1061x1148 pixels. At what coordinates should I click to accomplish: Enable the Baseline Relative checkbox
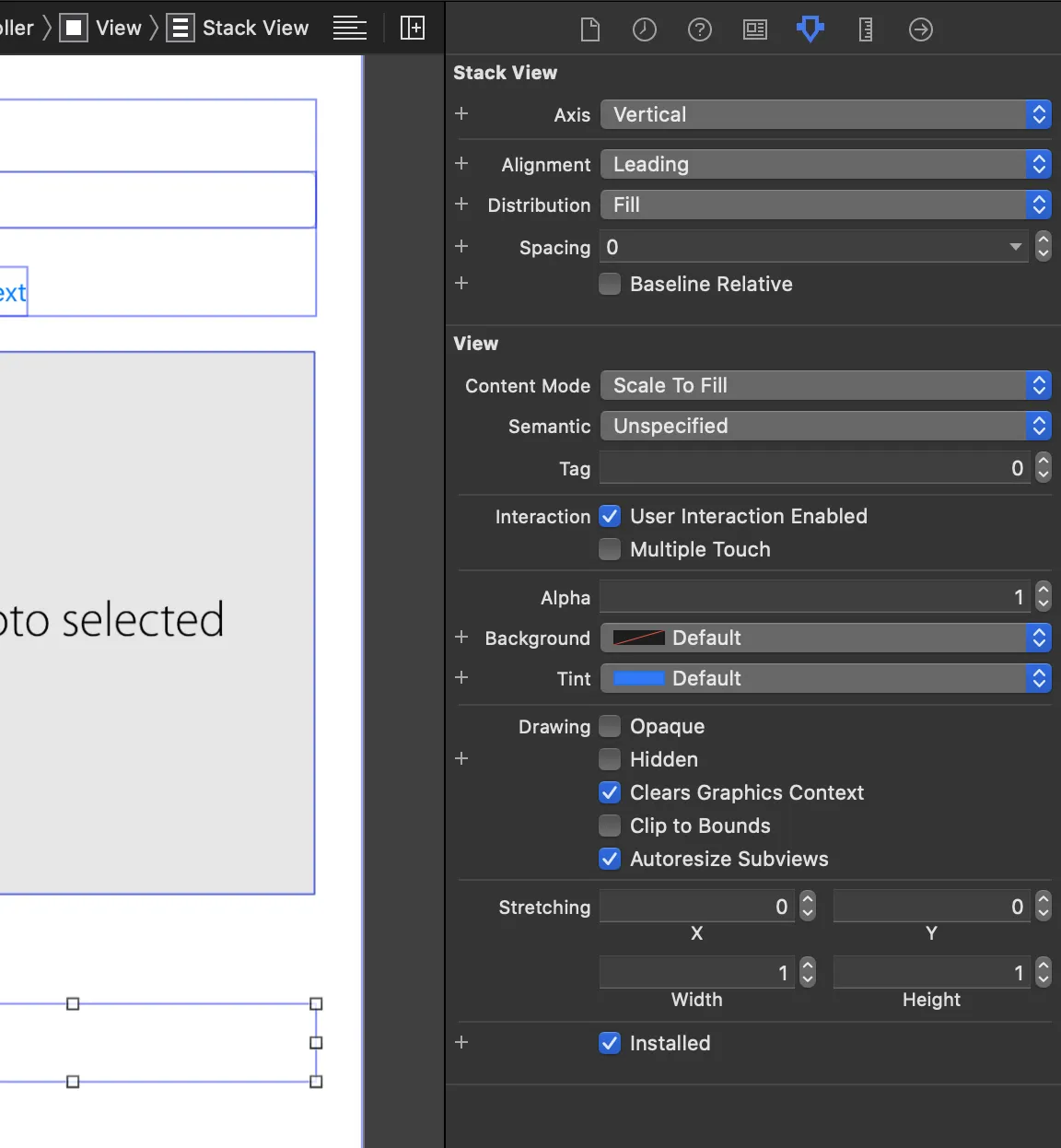tap(610, 284)
